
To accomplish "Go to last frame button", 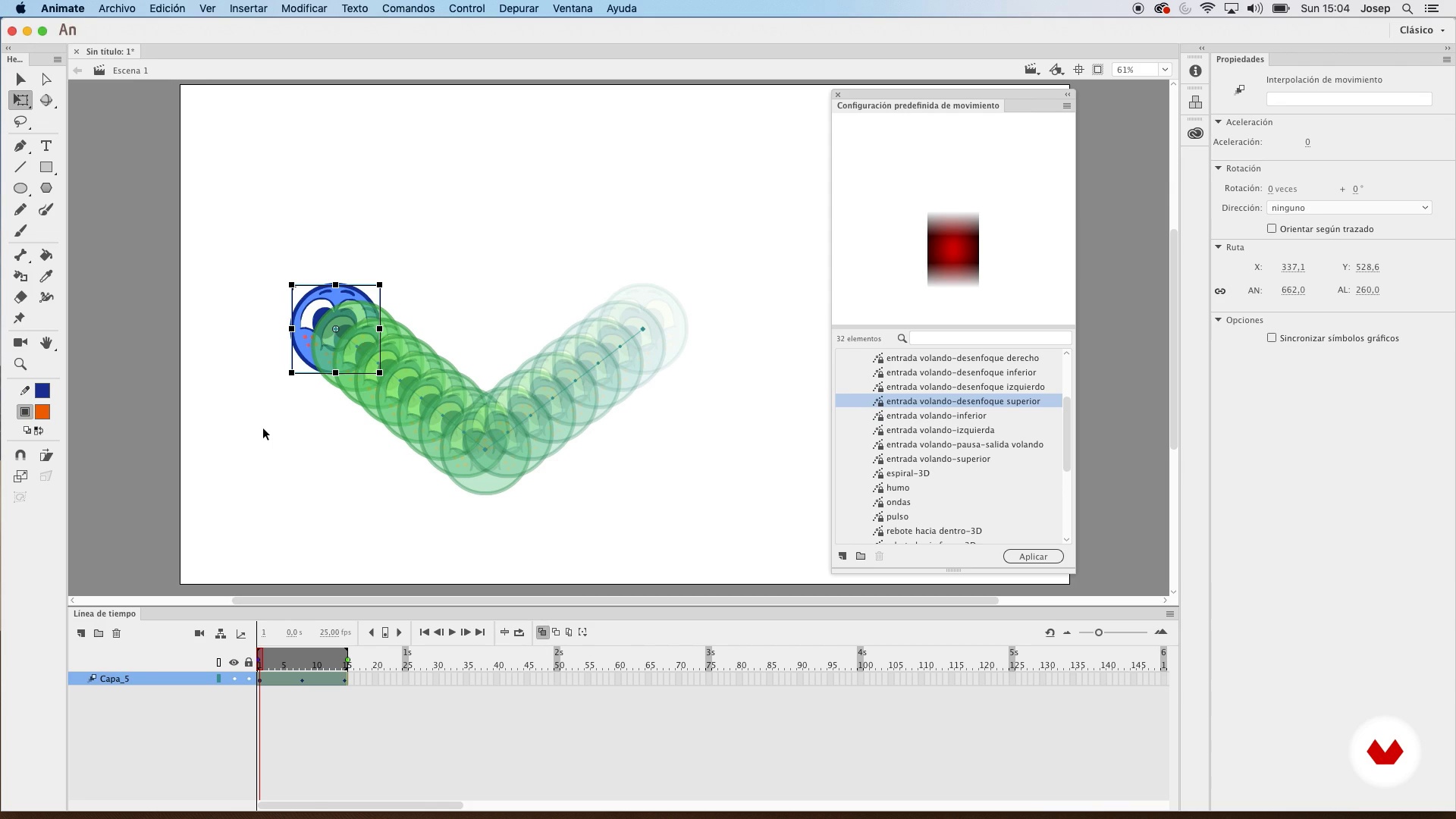I will tap(480, 632).
